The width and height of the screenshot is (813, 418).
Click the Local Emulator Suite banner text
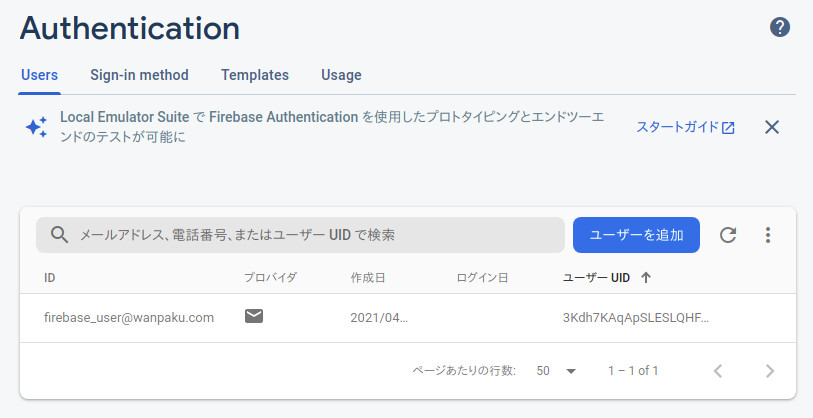332,127
